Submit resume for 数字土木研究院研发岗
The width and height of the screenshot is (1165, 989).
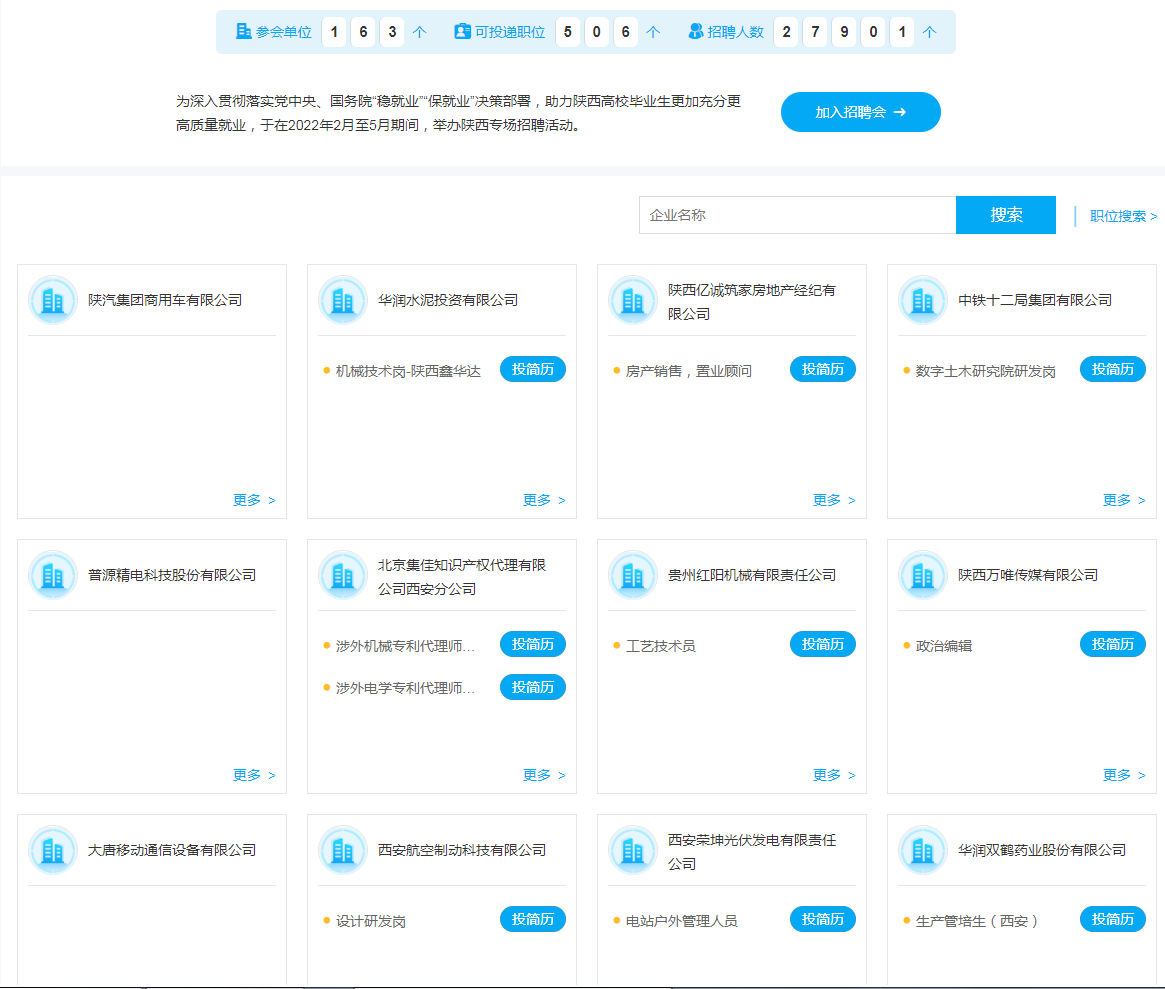(1112, 369)
